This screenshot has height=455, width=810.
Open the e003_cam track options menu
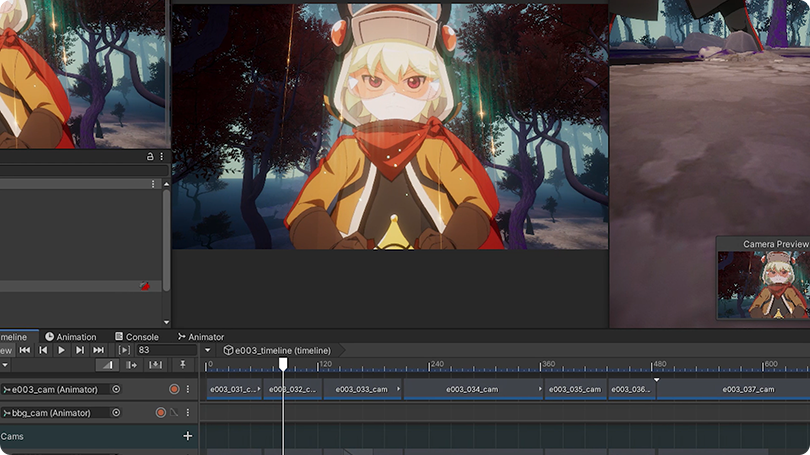coord(188,389)
